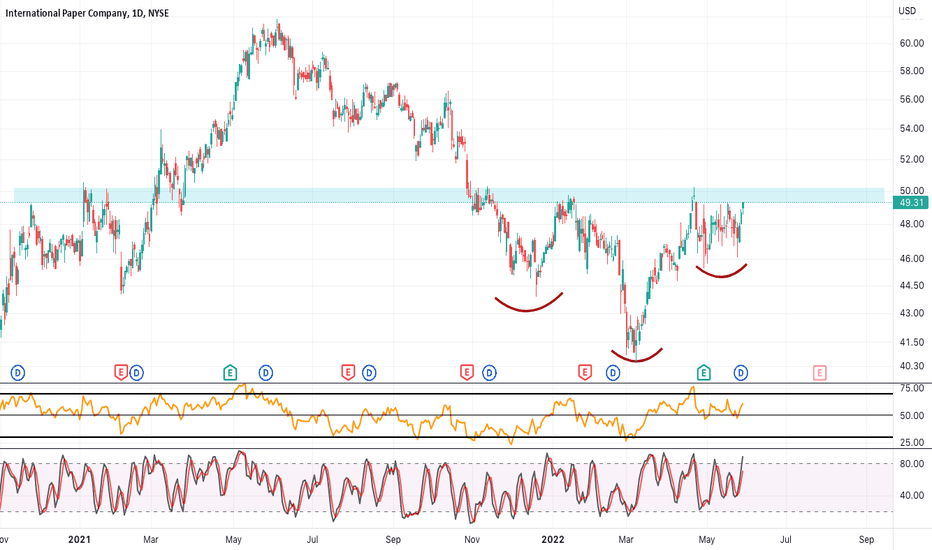Open the green E earnings marker above May 2022

[703, 373]
